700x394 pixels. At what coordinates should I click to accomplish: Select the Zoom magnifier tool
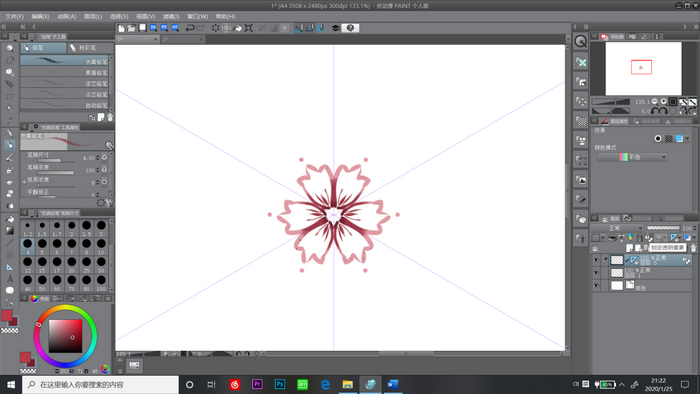[x=10, y=48]
